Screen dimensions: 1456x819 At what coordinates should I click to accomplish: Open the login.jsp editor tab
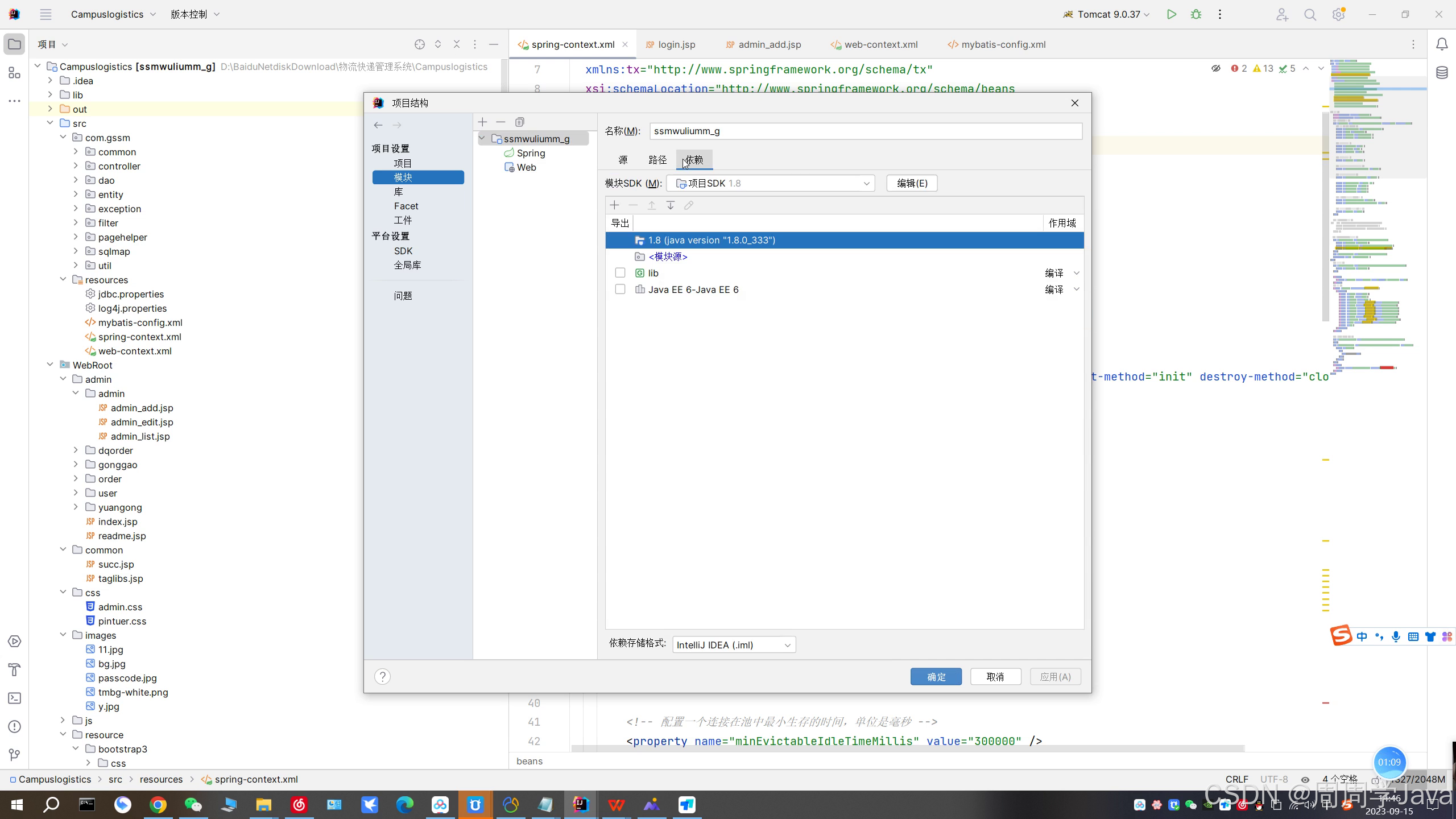tap(676, 44)
